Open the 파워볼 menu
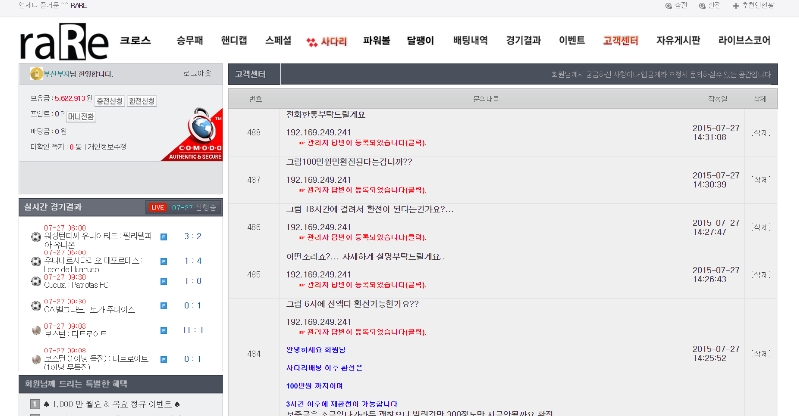The height and width of the screenshot is (416, 799). 377,41
